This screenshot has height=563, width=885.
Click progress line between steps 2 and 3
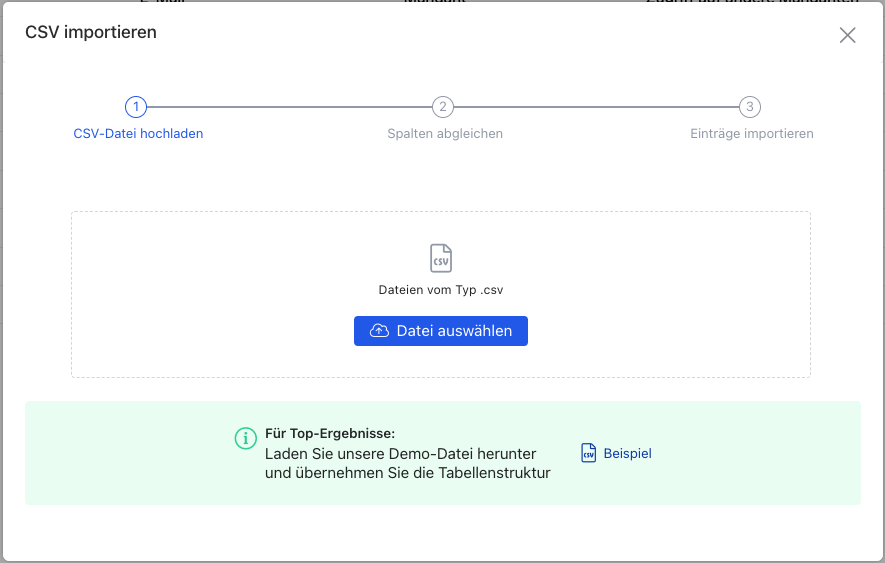click(596, 107)
